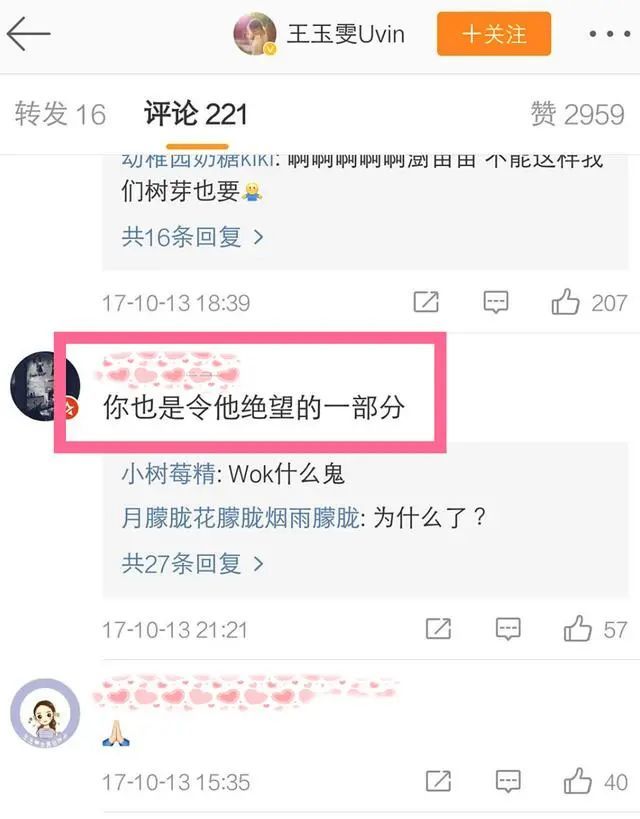Repost the comment posted at 21:21

tap(438, 629)
